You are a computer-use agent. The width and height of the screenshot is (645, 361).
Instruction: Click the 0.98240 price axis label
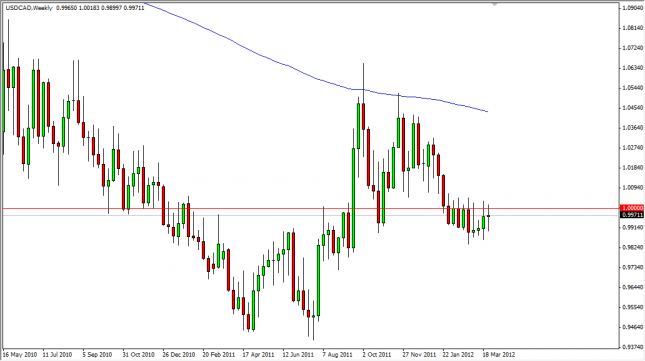click(633, 247)
